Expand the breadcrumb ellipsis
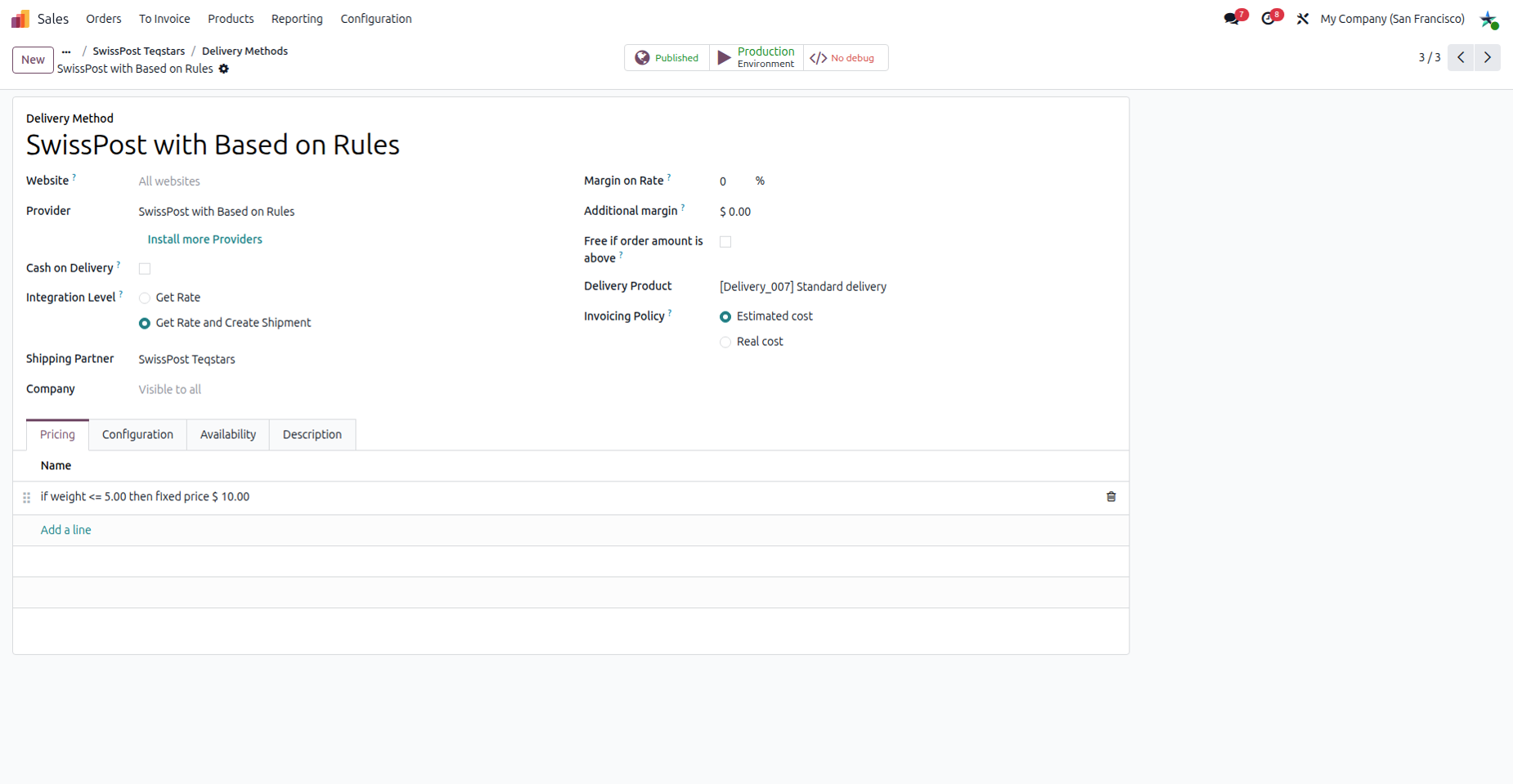 coord(66,52)
